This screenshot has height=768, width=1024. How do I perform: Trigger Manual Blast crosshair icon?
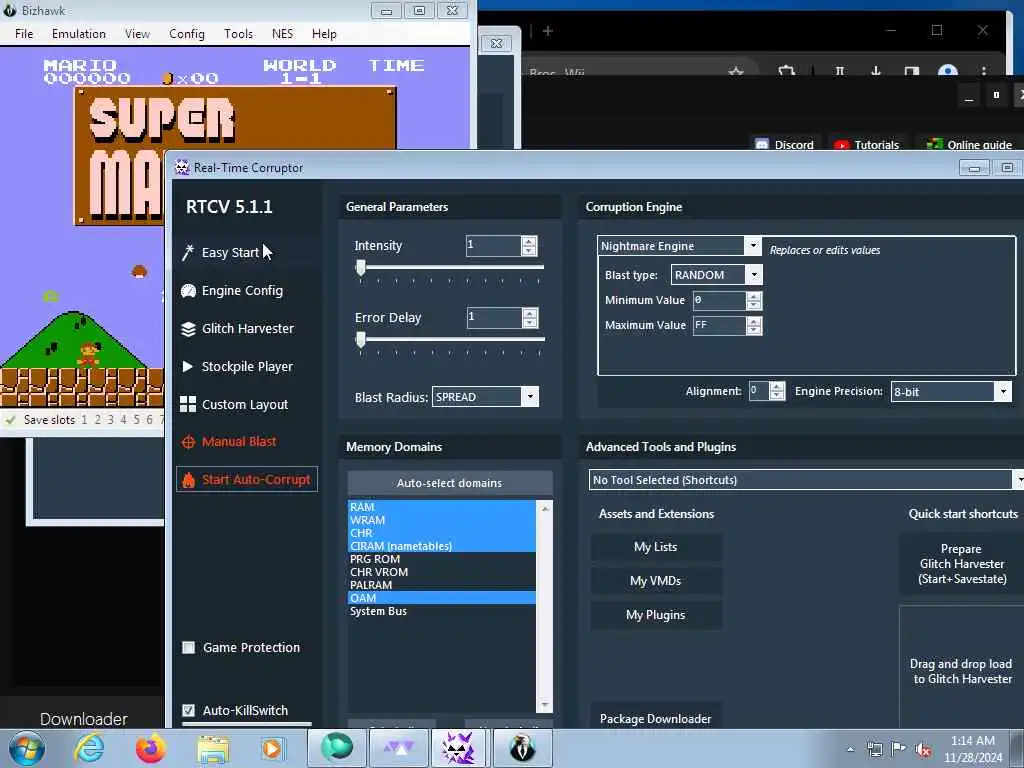point(188,442)
